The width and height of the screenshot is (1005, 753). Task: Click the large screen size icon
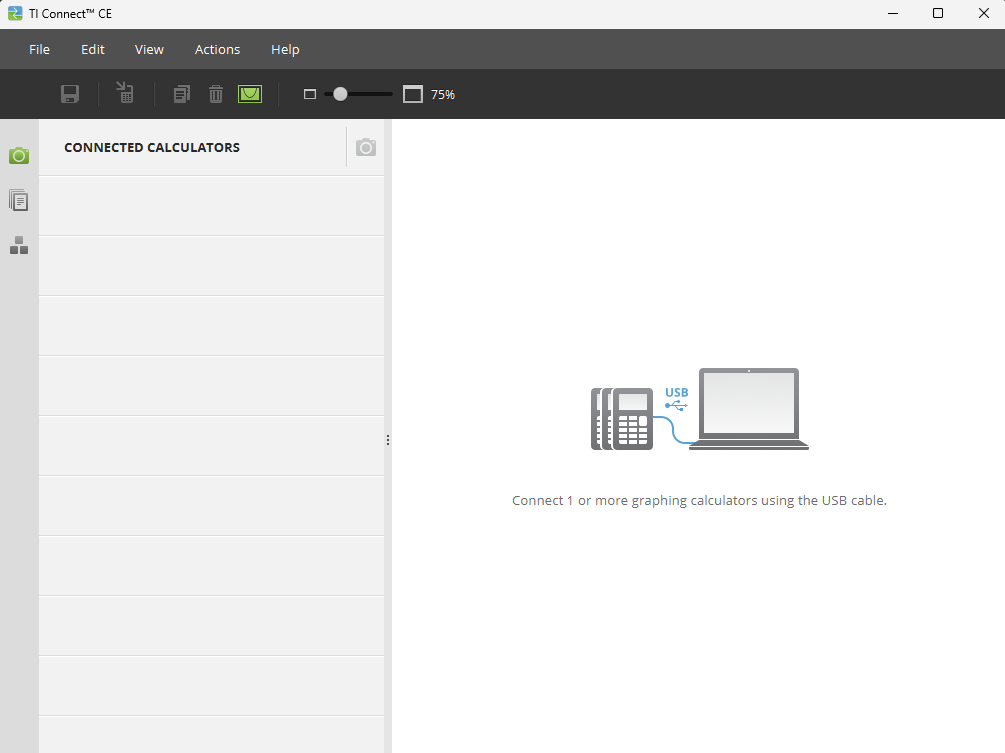(413, 94)
